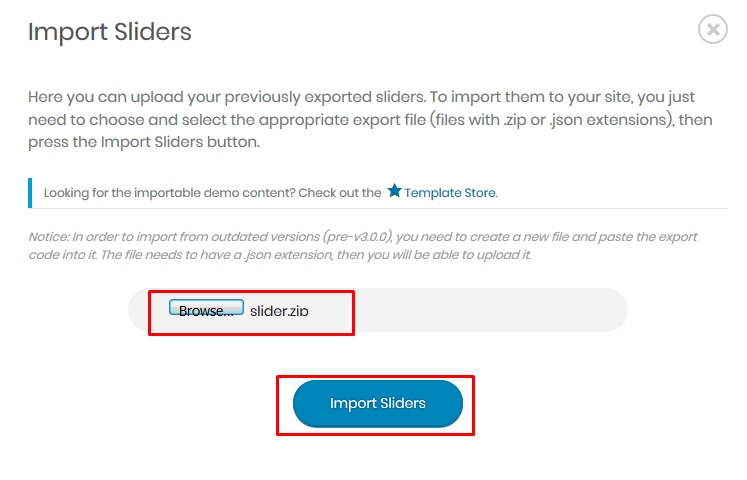
Task: Click the Import Sliders button
Action: (378, 403)
